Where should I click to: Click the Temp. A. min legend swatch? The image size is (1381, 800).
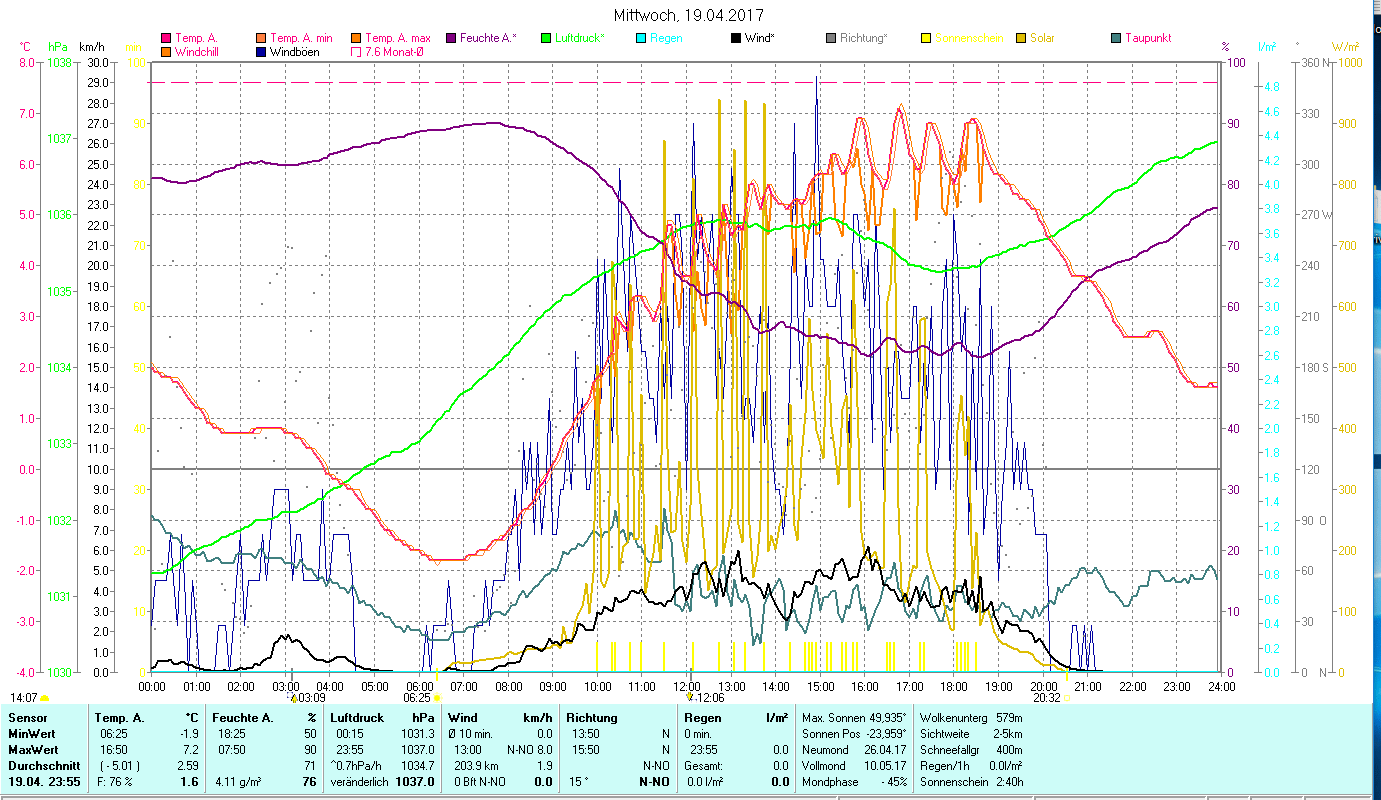click(262, 39)
